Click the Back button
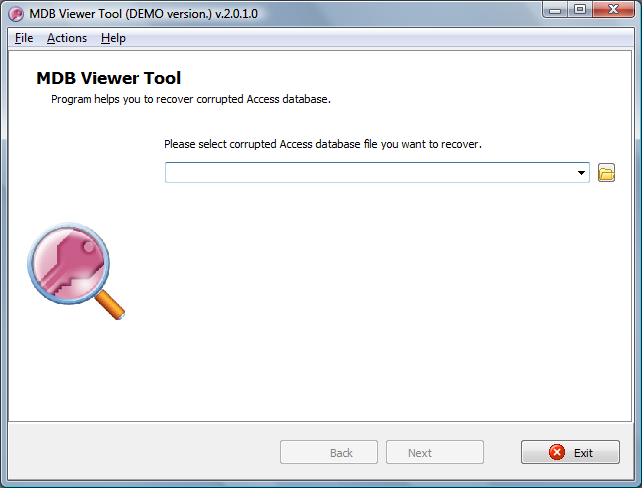 [x=329, y=452]
